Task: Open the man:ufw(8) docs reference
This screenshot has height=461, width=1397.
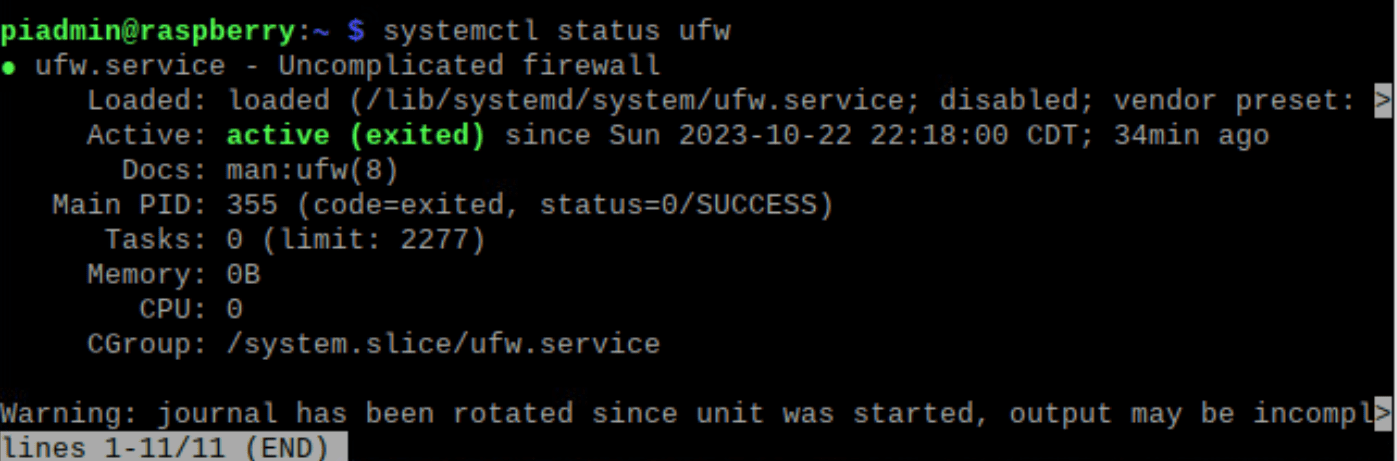Action: [312, 170]
